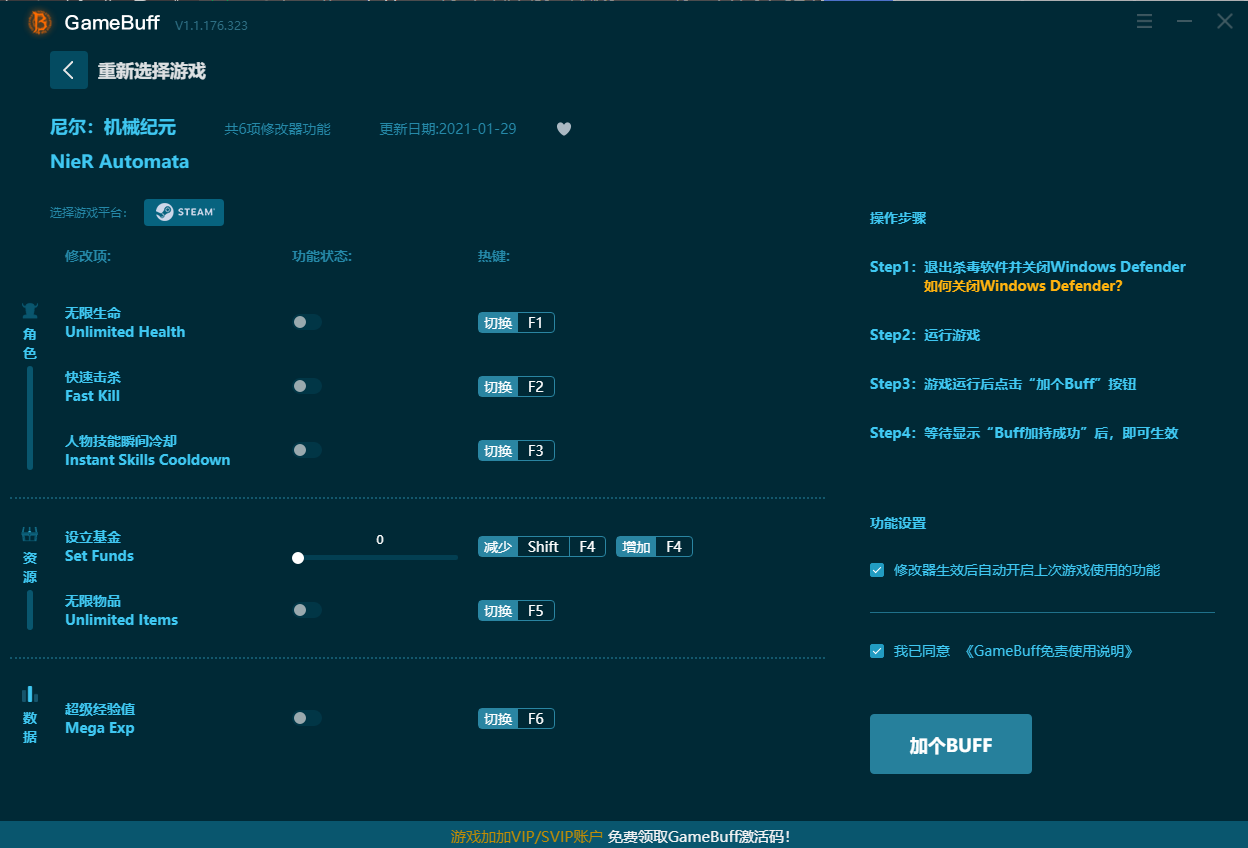Image resolution: width=1248 pixels, height=848 pixels.
Task: Click 共6项修改器功能 text
Action: [277, 129]
